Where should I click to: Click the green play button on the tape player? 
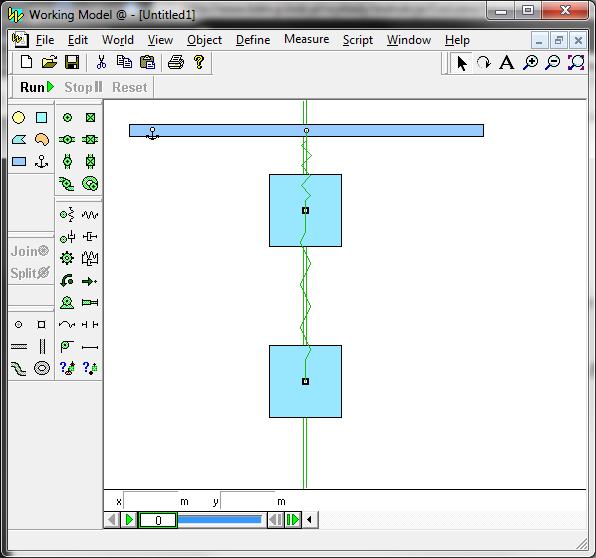click(129, 520)
